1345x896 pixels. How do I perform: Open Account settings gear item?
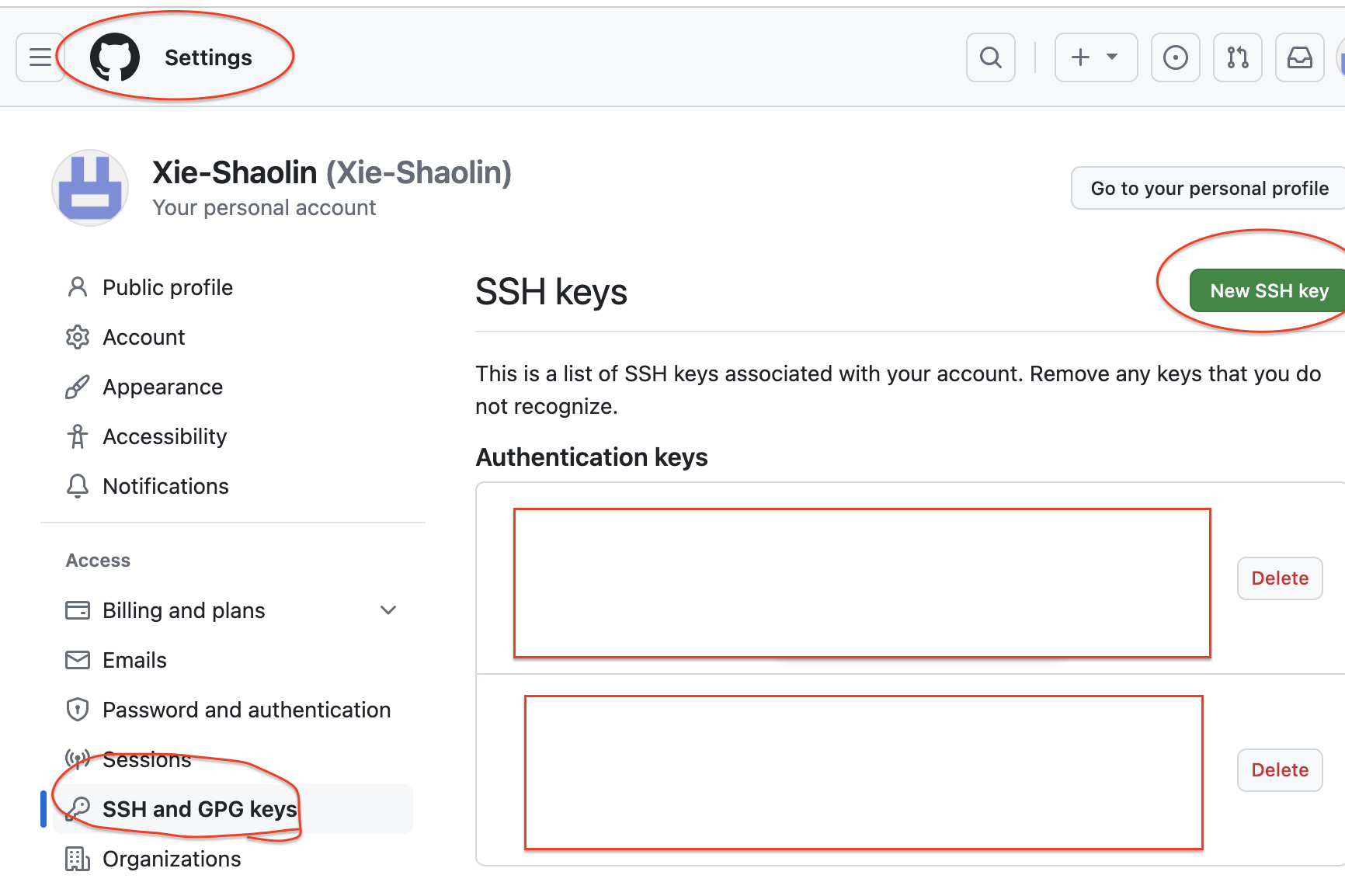point(144,337)
